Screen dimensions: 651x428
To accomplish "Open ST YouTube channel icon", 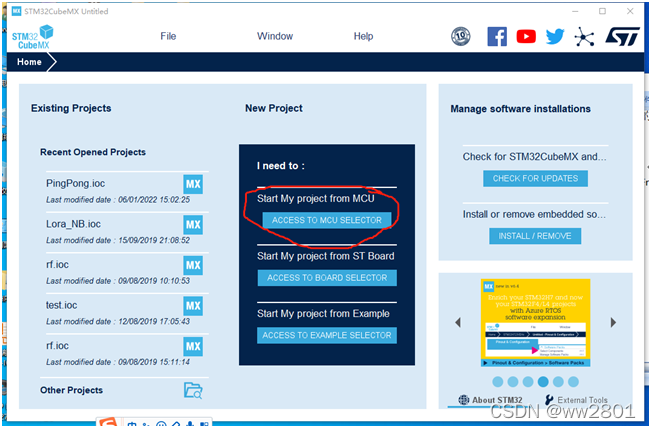I will click(x=526, y=37).
